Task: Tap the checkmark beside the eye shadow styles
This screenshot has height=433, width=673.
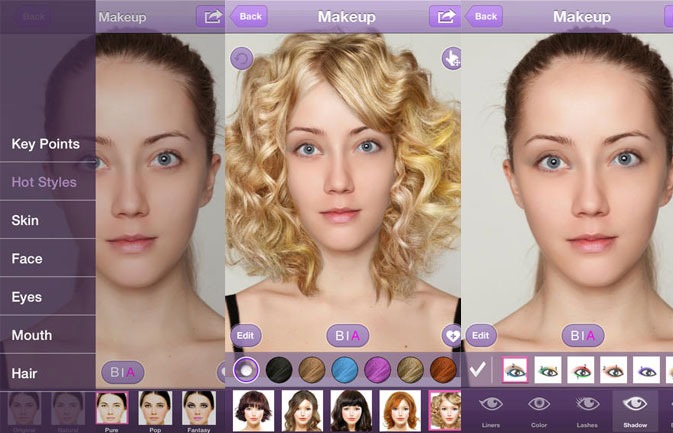Action: (x=478, y=370)
